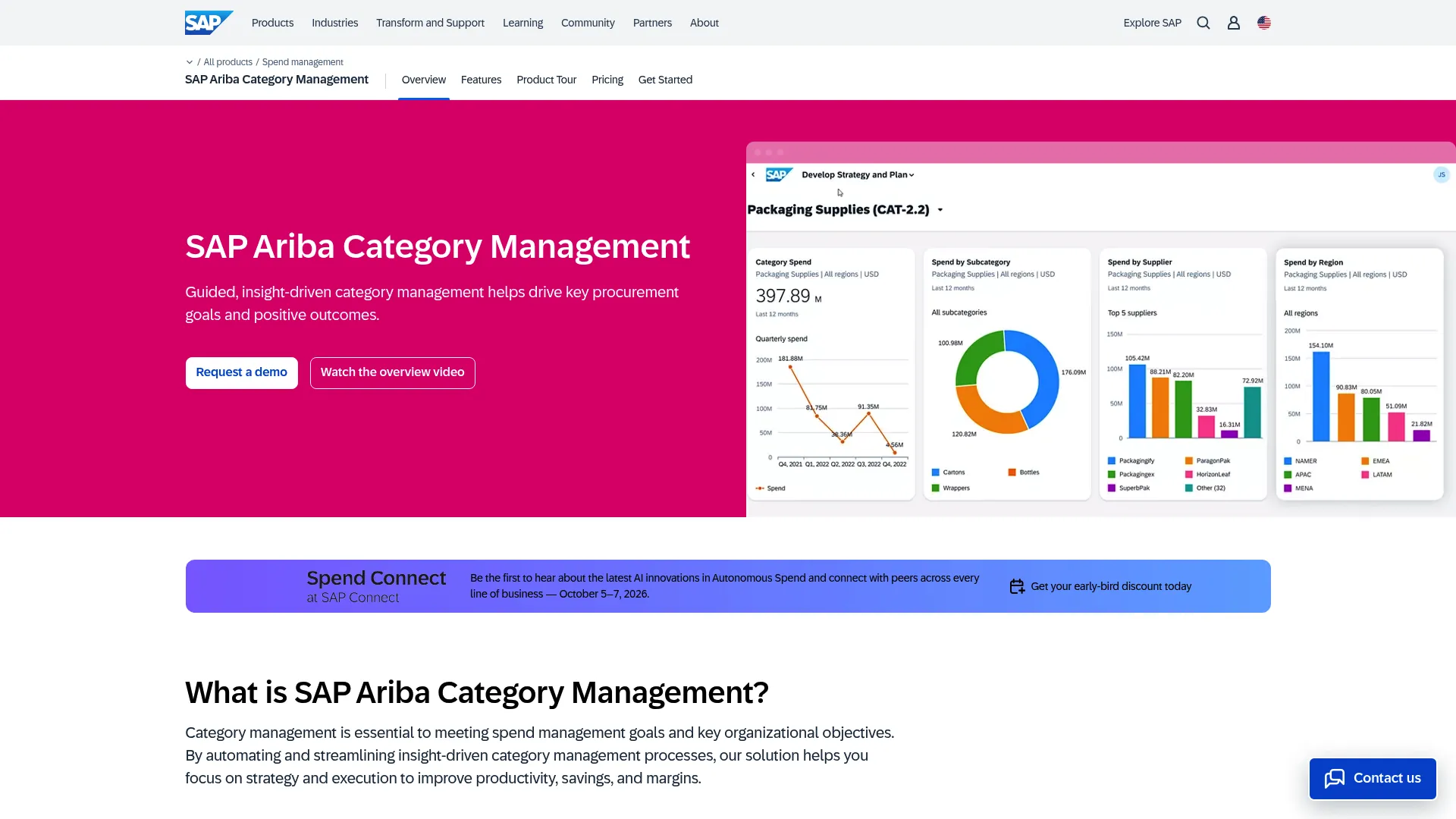The height and width of the screenshot is (819, 1456).
Task: Click the Wrappers green legend swatch
Action: (x=936, y=488)
